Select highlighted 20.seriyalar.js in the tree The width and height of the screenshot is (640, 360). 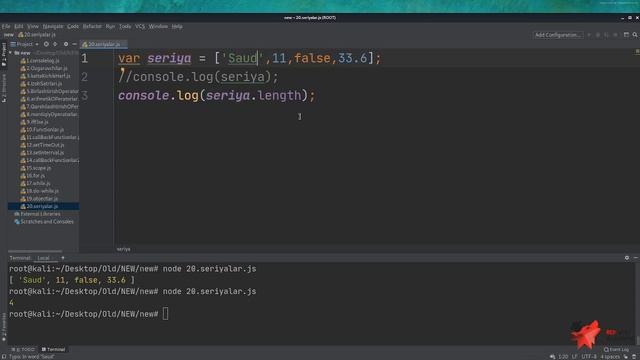[x=43, y=207]
